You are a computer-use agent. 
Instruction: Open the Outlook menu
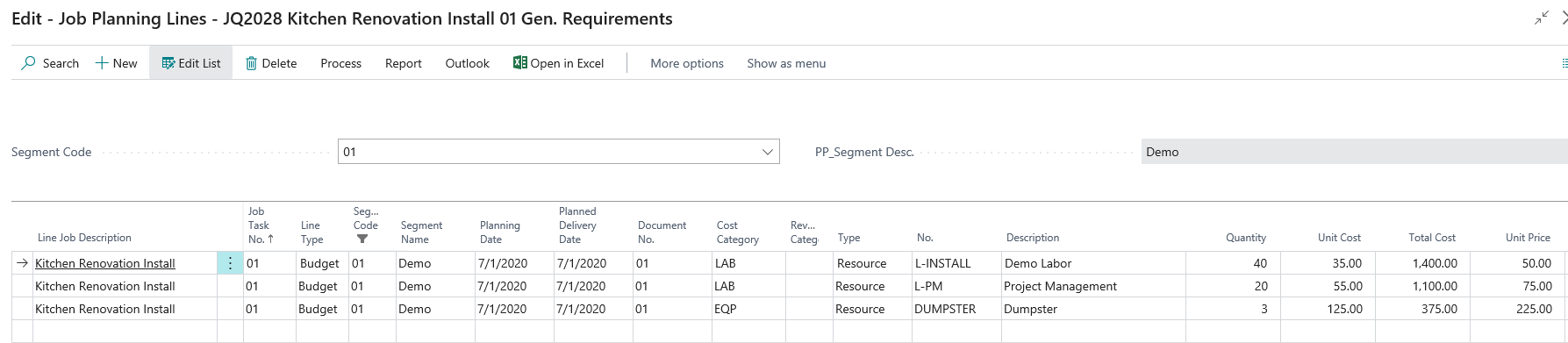click(467, 63)
